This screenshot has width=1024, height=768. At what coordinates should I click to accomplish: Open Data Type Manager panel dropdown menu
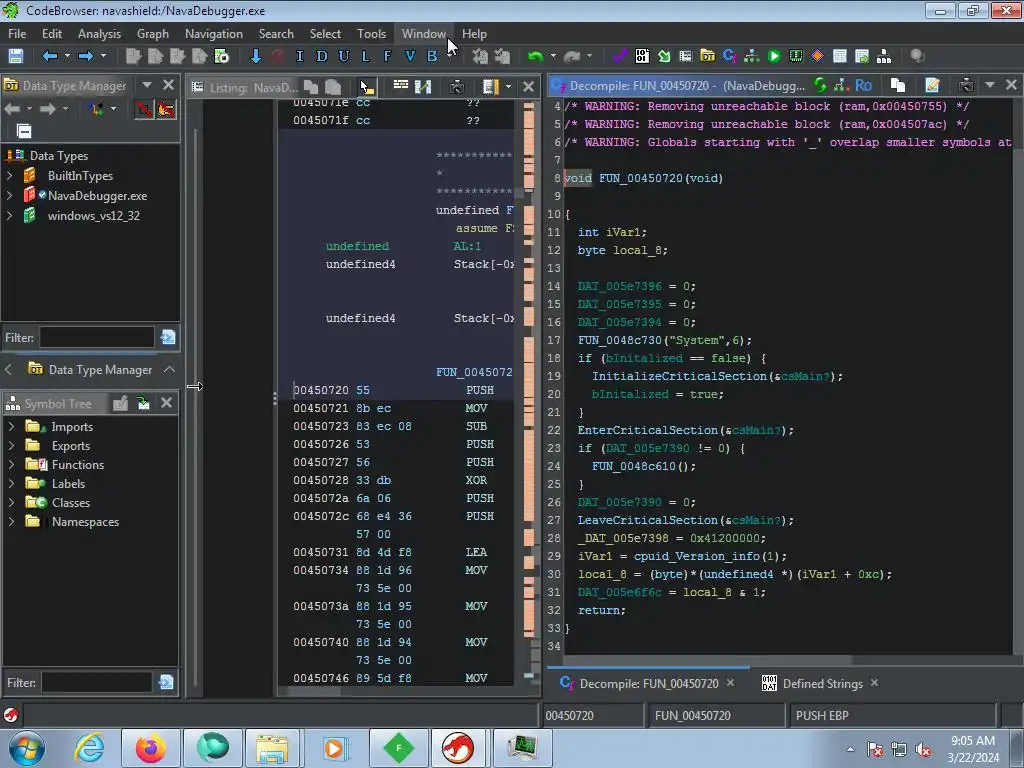(147, 85)
